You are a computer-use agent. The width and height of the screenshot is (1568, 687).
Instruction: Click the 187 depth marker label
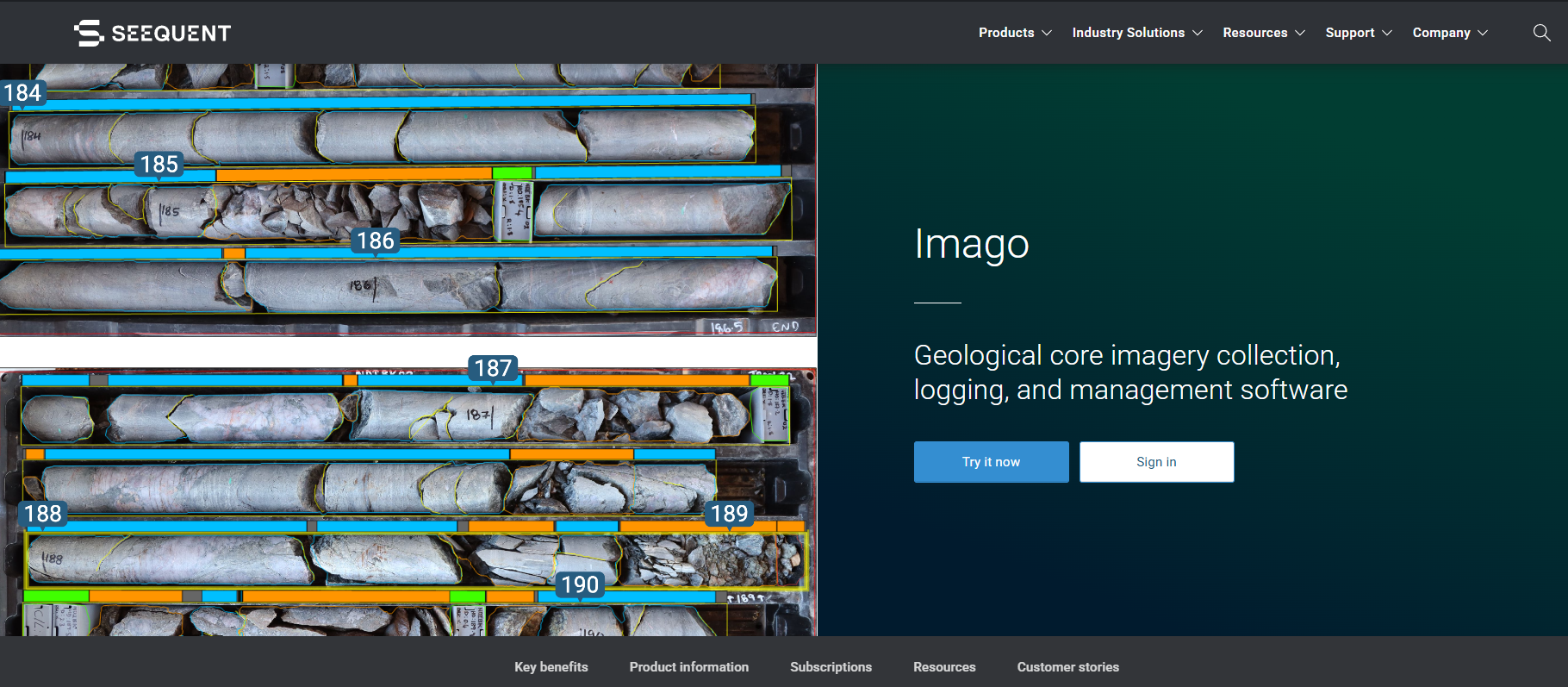(x=493, y=369)
